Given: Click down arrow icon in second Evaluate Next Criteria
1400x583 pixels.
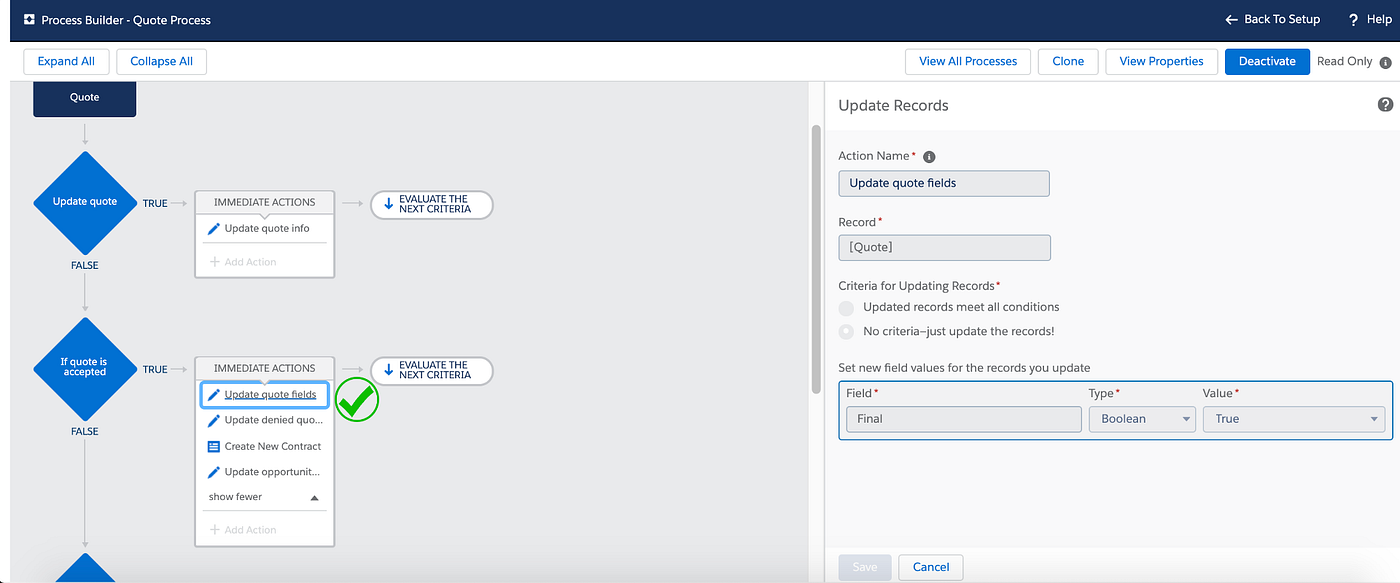Looking at the screenshot, I should (388, 371).
